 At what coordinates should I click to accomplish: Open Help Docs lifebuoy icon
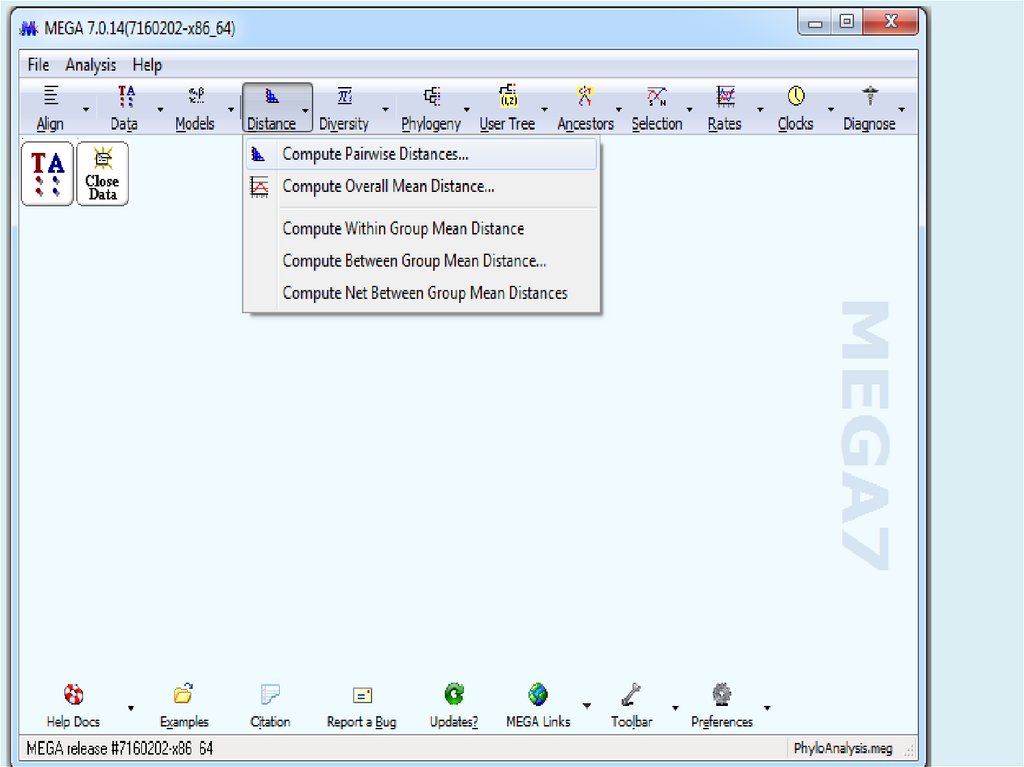(x=73, y=694)
